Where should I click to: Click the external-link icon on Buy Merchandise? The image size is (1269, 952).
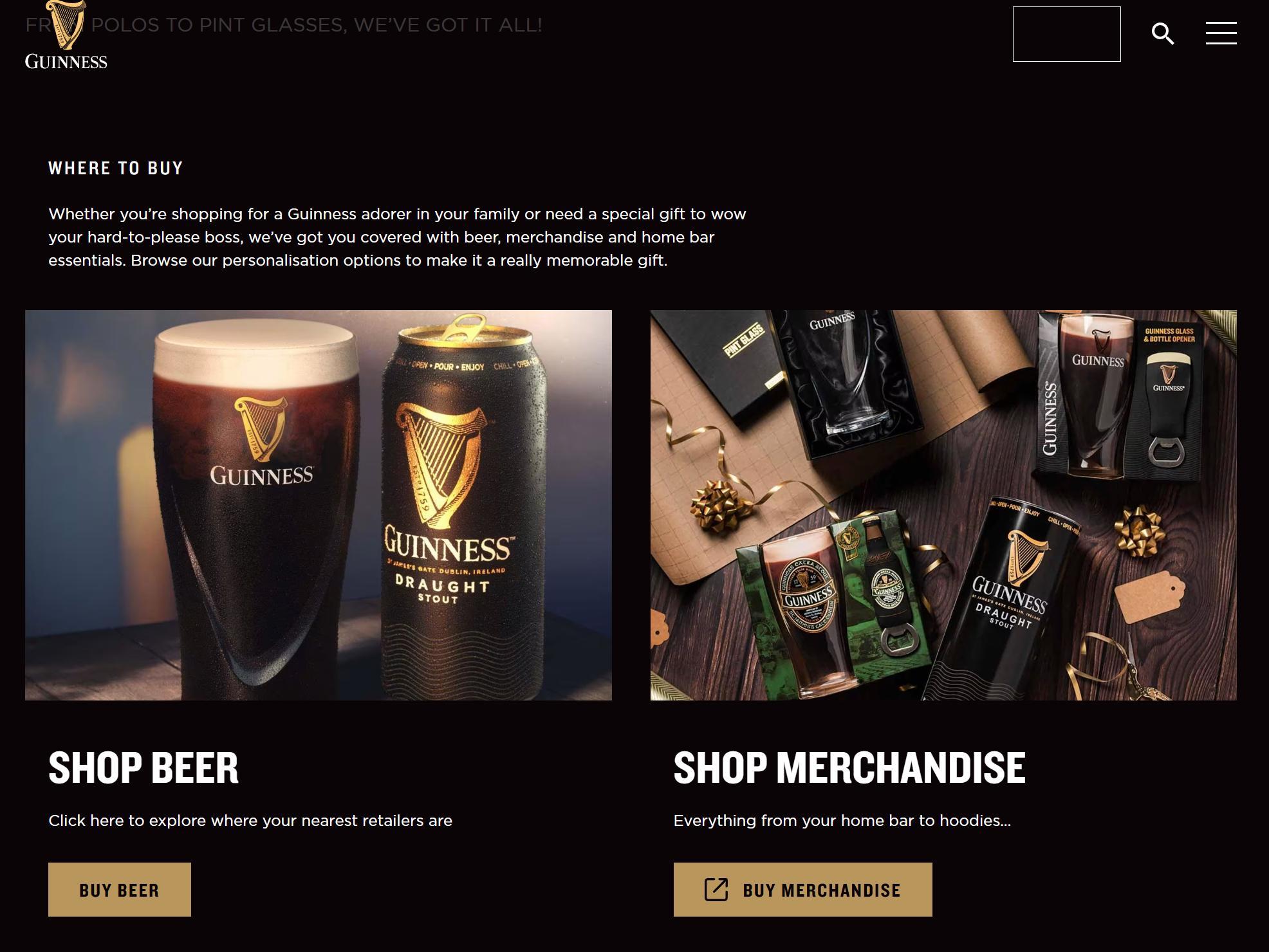(716, 890)
